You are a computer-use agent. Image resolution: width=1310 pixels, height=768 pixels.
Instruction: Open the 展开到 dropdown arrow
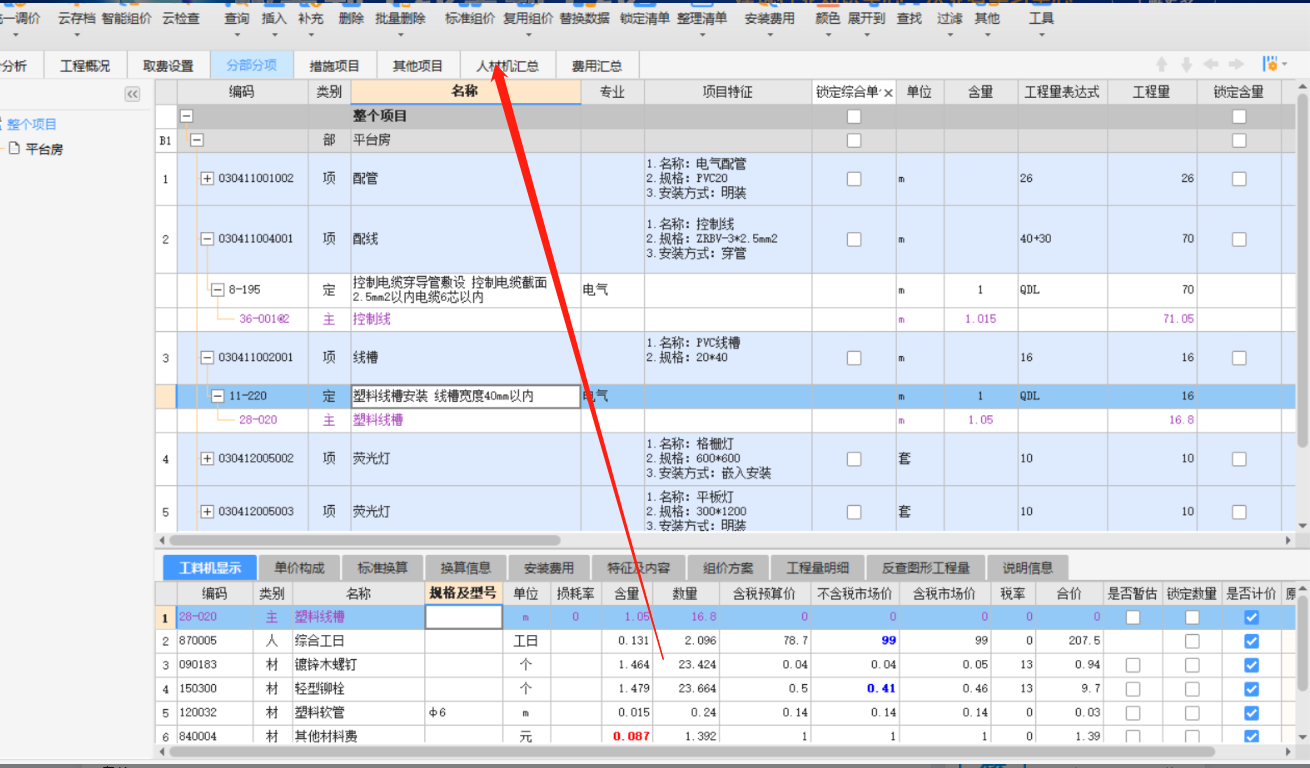(866, 36)
